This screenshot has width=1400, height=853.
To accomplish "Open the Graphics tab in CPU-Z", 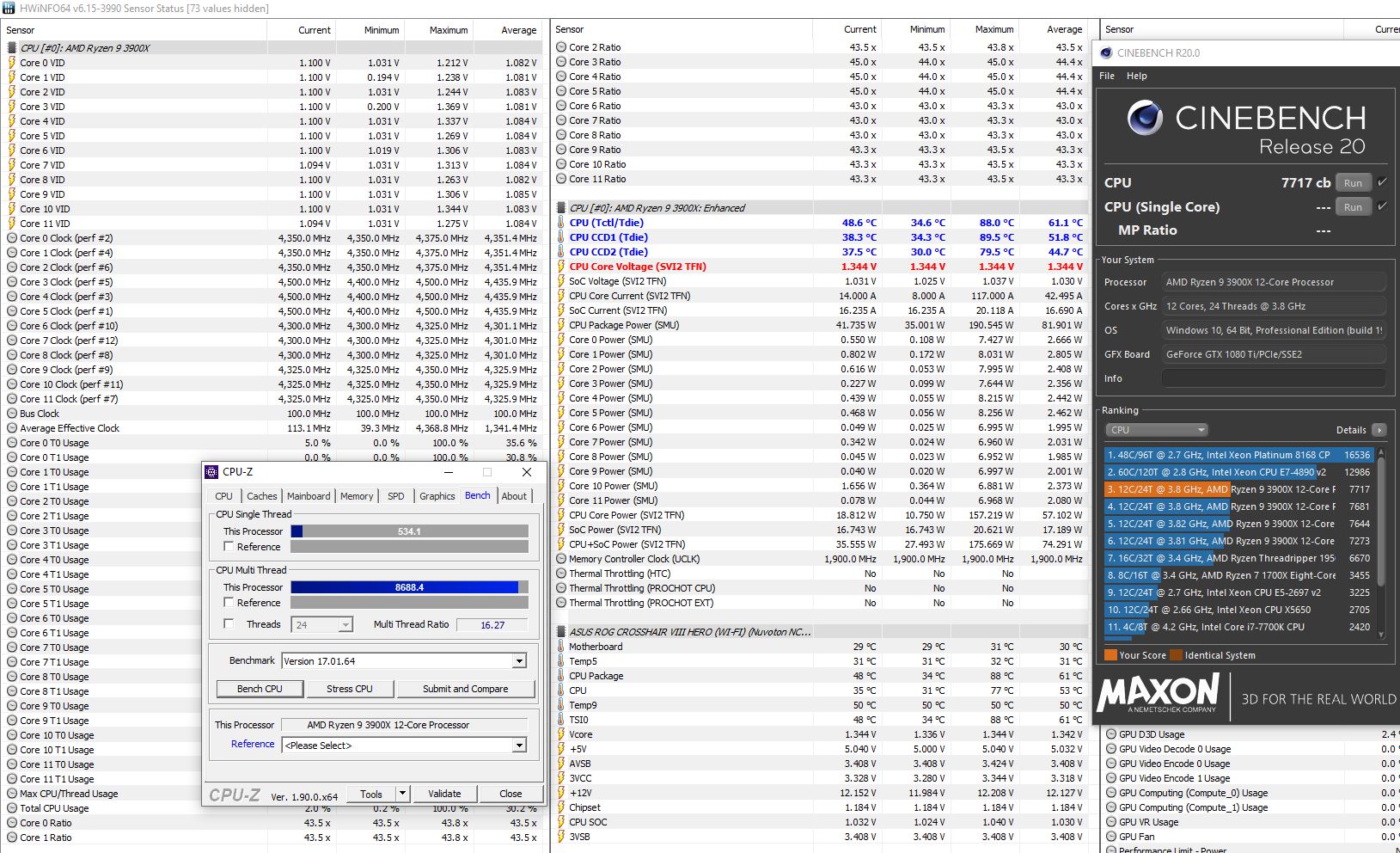I will [437, 496].
